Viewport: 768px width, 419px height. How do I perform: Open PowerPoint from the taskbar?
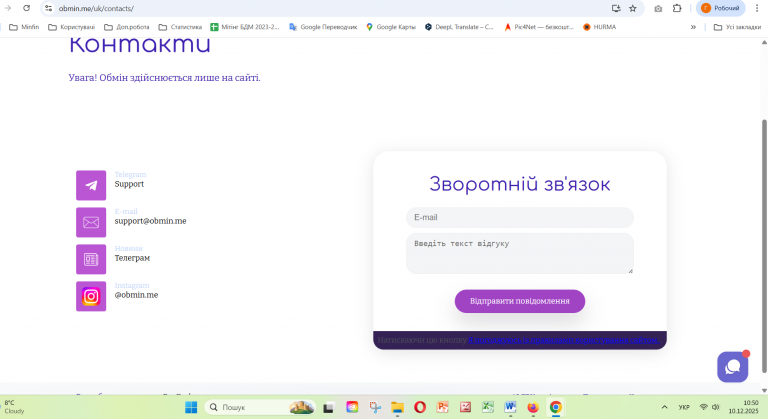(443, 407)
